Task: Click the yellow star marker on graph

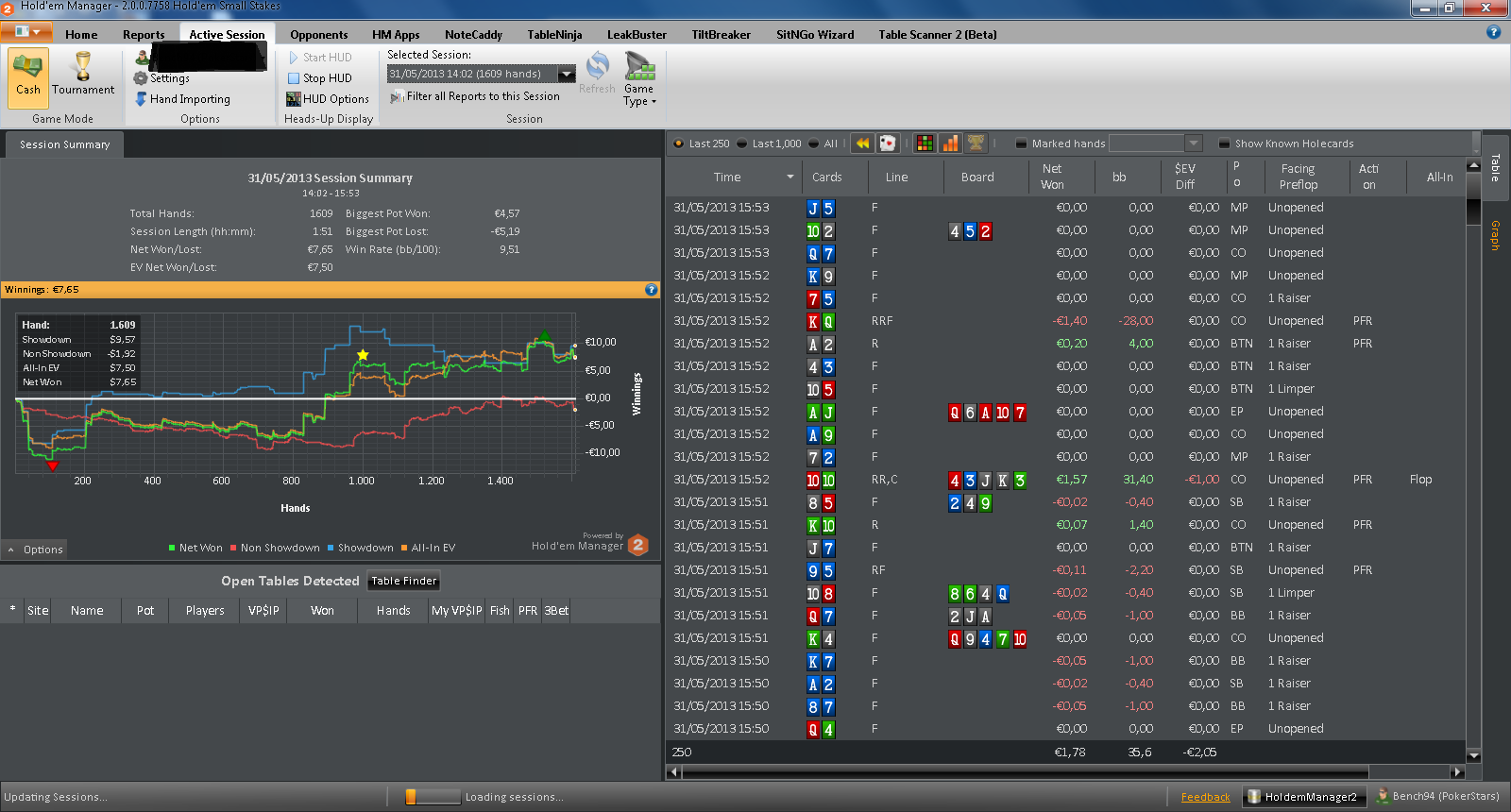Action: (x=363, y=355)
